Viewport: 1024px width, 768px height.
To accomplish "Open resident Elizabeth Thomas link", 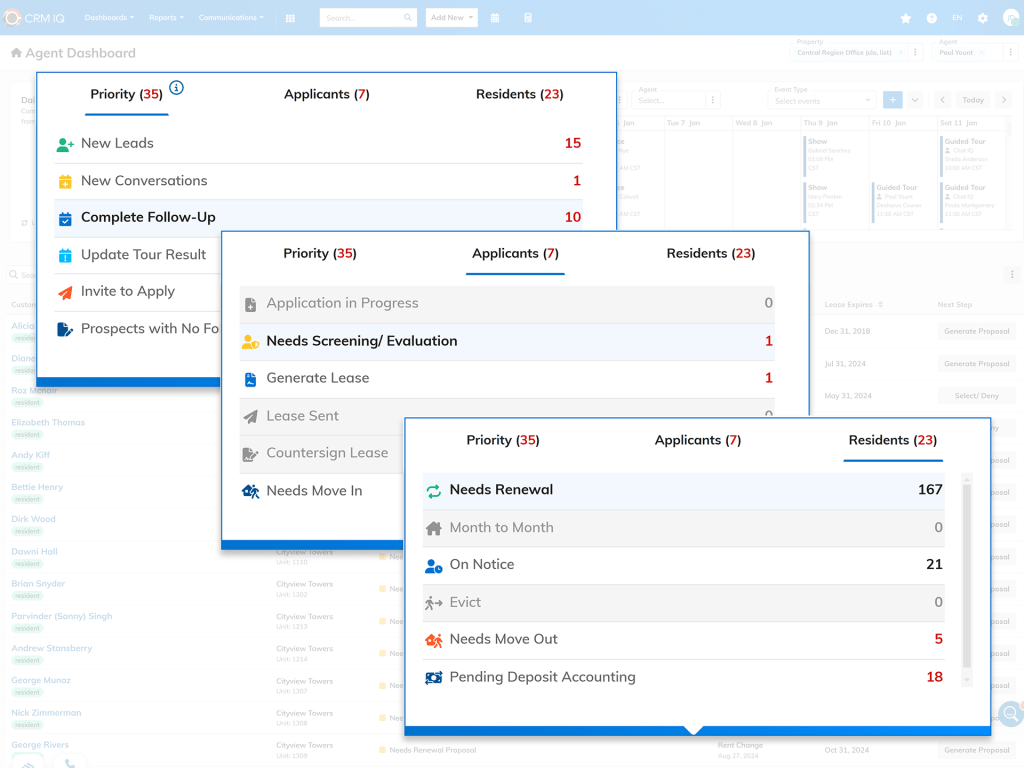I will 48,423.
